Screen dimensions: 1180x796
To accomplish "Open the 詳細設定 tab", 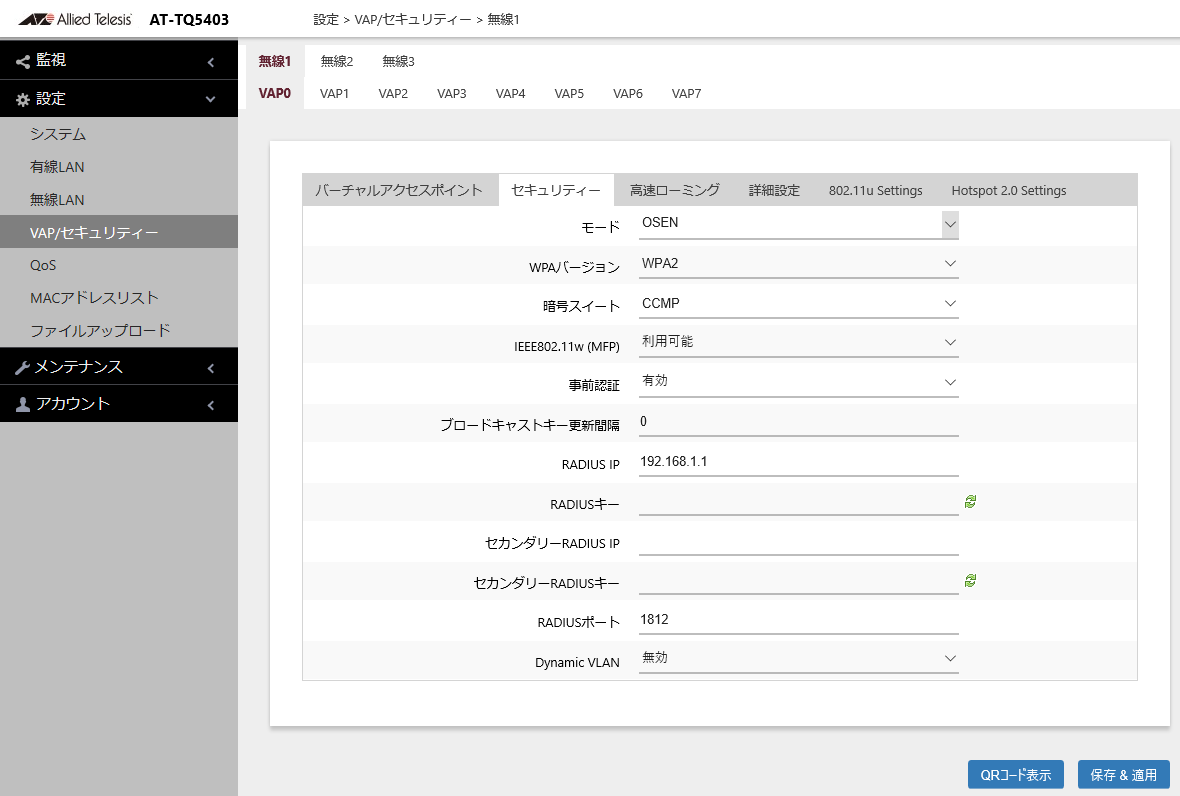I will (774, 190).
